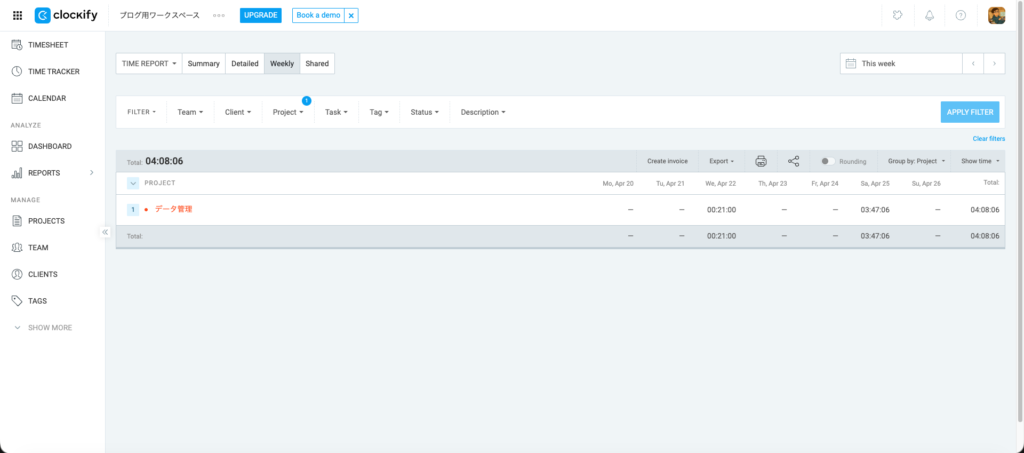
Task: Collapse the sidebar with double-chevron icon
Action: click(x=105, y=232)
